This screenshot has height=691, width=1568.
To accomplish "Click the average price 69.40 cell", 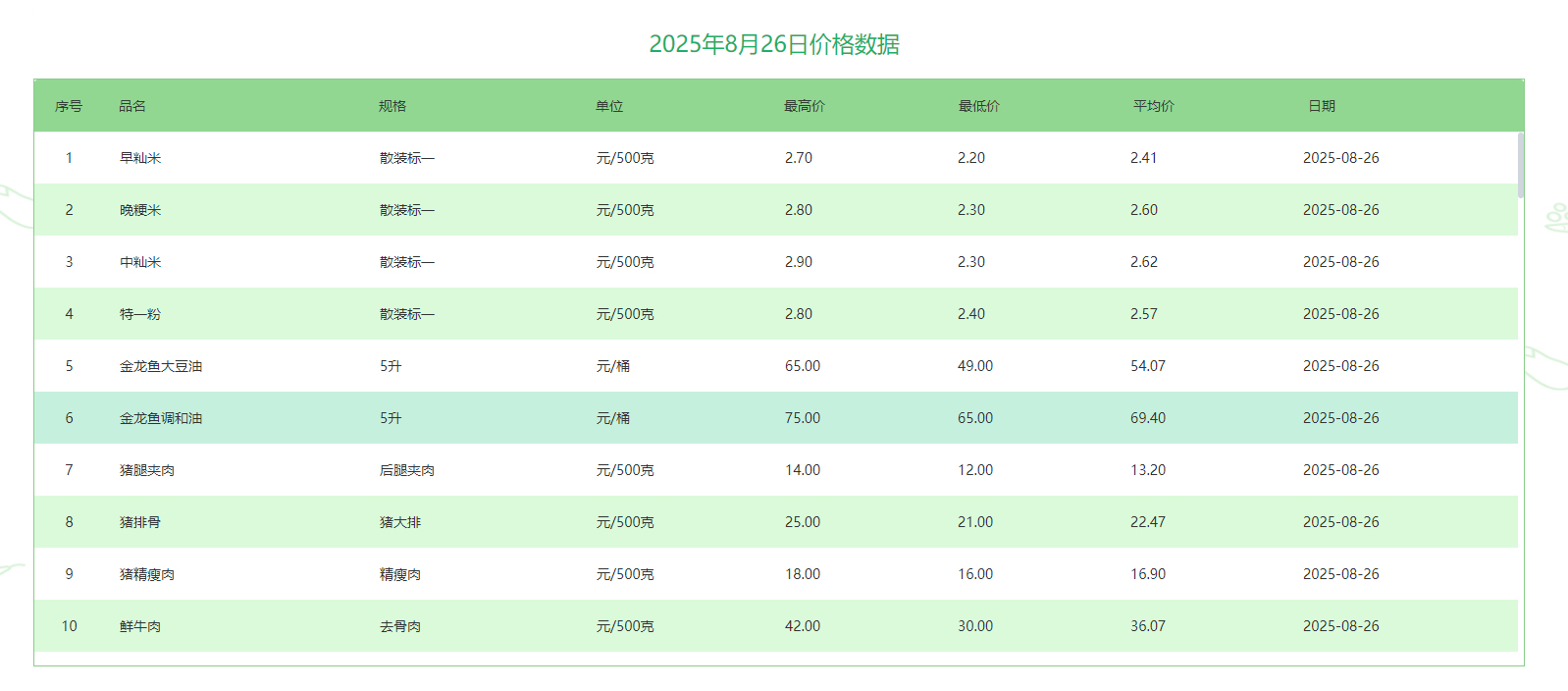I will pyautogui.click(x=1148, y=418).
